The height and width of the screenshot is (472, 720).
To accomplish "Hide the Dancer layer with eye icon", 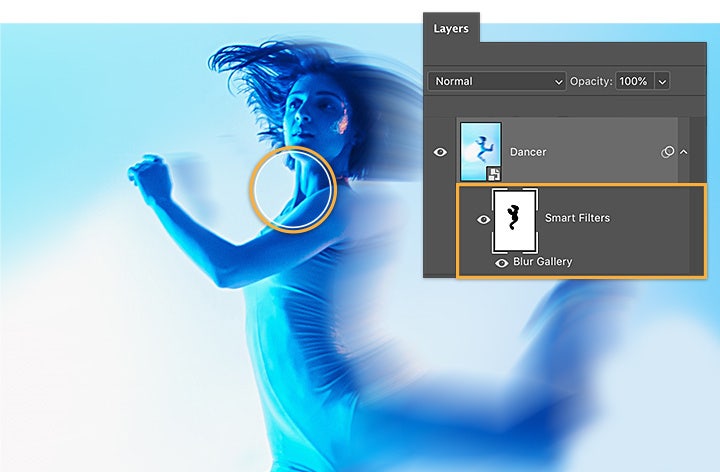I will (x=440, y=152).
